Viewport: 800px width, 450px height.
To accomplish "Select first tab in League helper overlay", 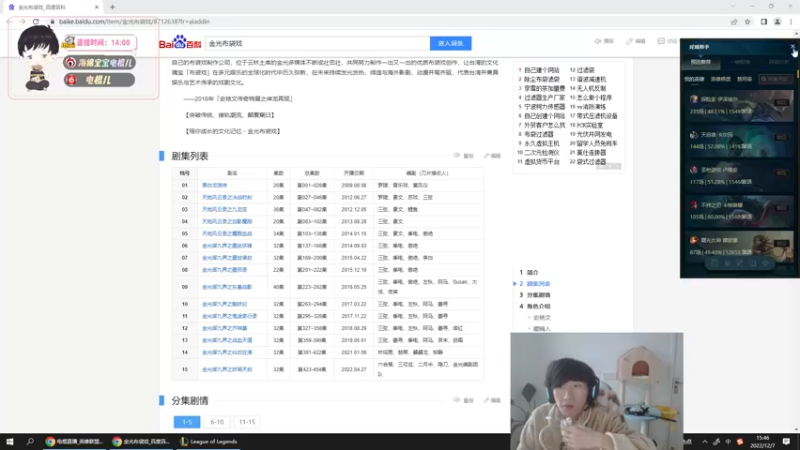I will click(x=701, y=62).
